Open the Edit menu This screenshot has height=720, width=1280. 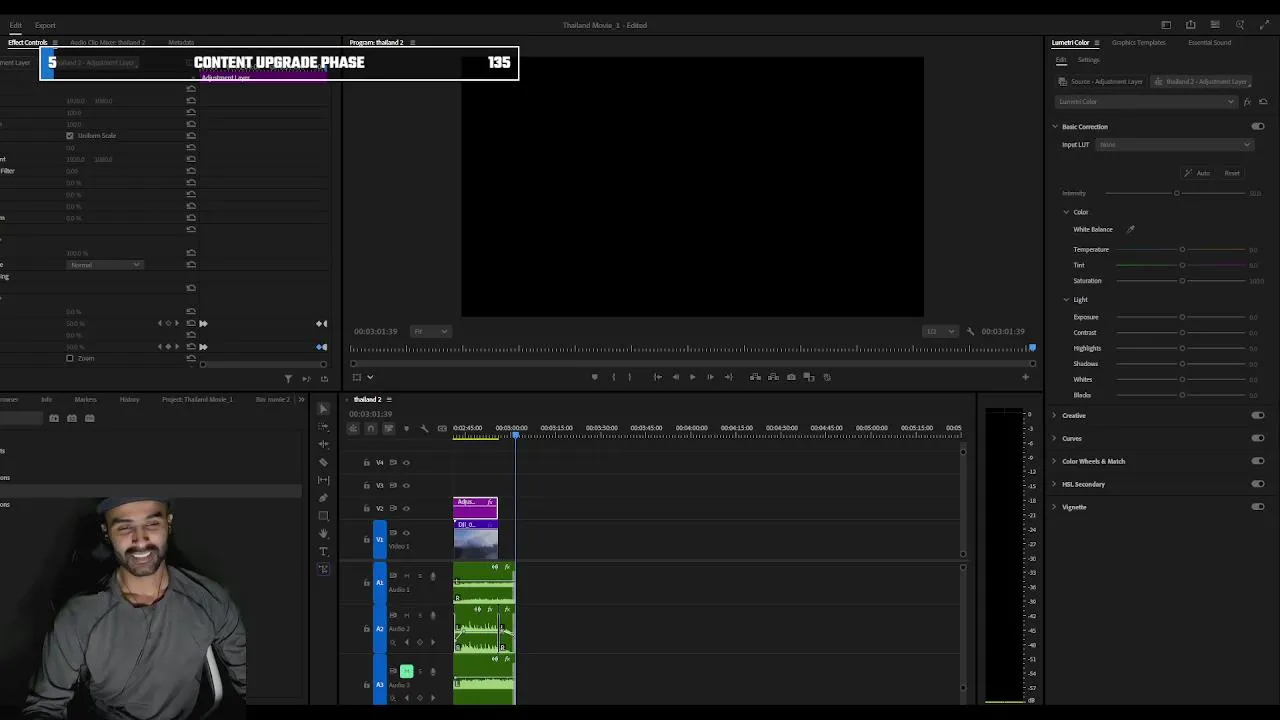click(15, 25)
